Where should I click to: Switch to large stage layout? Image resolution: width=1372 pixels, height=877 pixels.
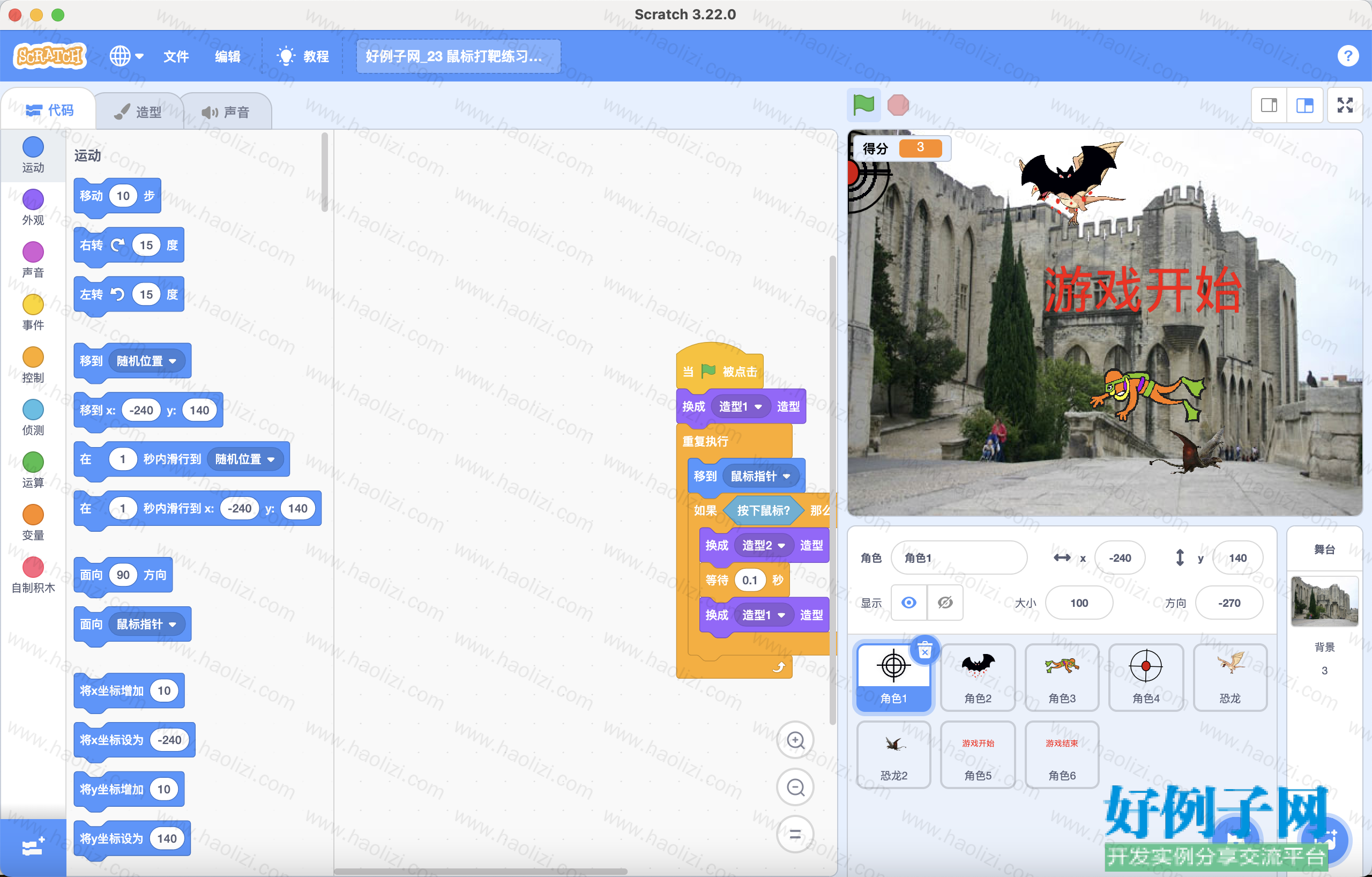click(1305, 106)
